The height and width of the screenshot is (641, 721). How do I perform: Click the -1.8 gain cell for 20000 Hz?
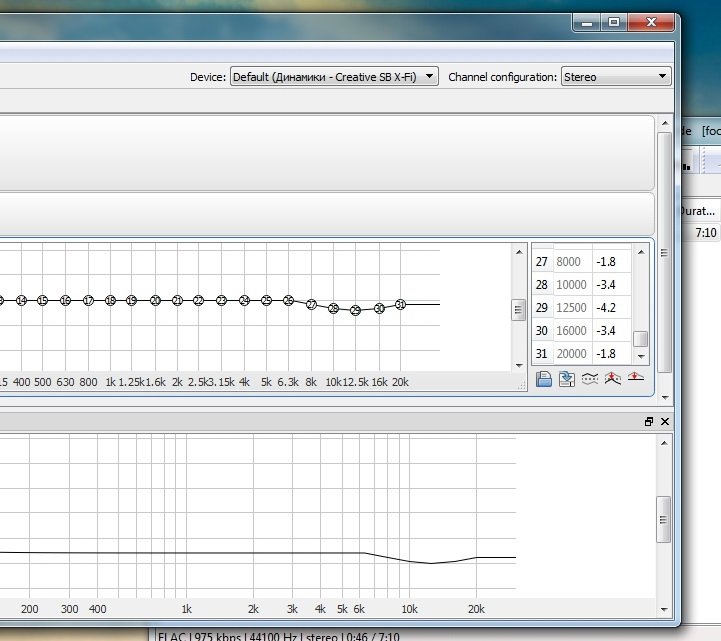[x=612, y=354]
